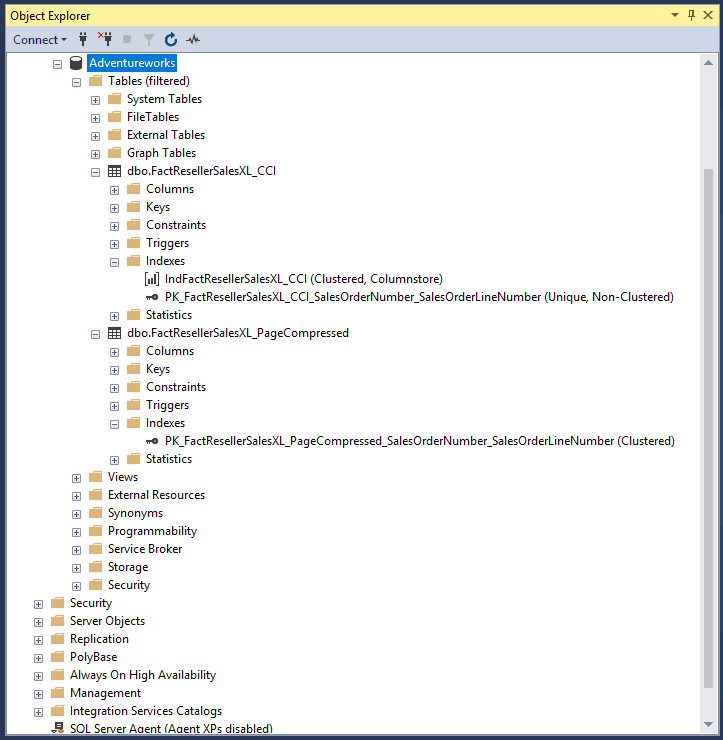Expand the System Tables folder
The height and width of the screenshot is (740, 723).
[x=95, y=100]
